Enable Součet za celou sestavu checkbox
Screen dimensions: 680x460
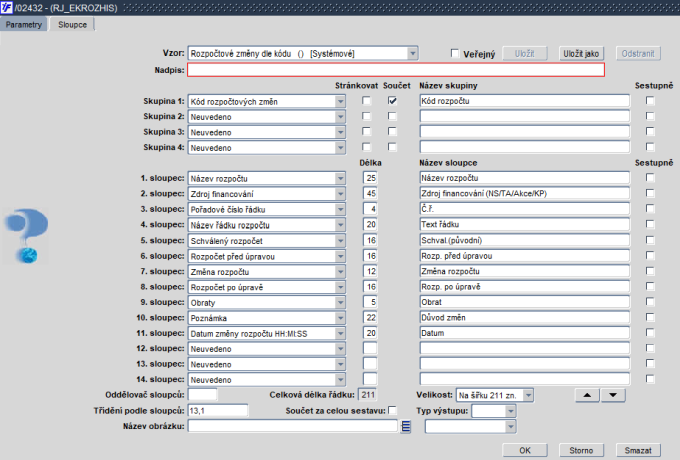click(392, 410)
